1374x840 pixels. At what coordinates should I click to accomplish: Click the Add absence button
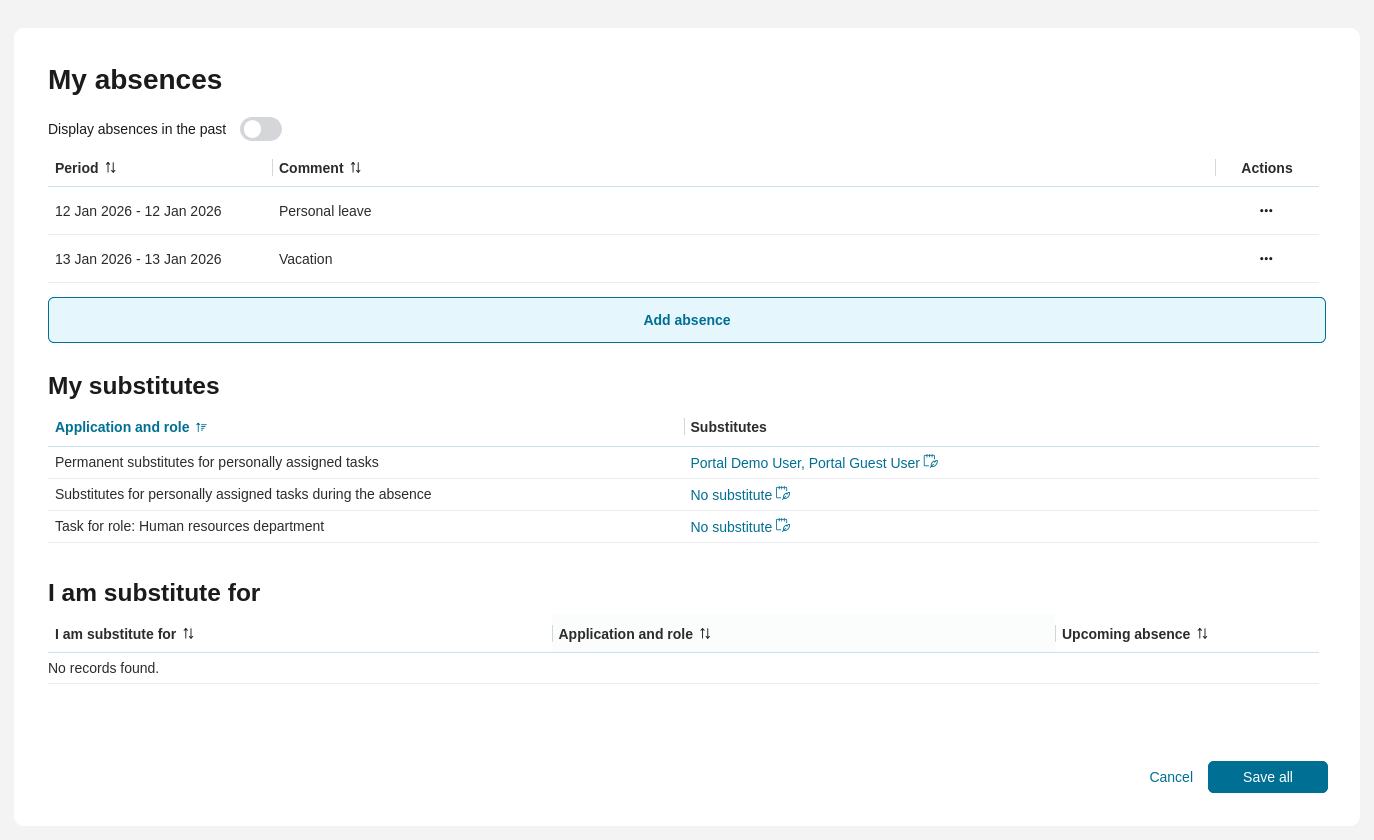click(686, 320)
